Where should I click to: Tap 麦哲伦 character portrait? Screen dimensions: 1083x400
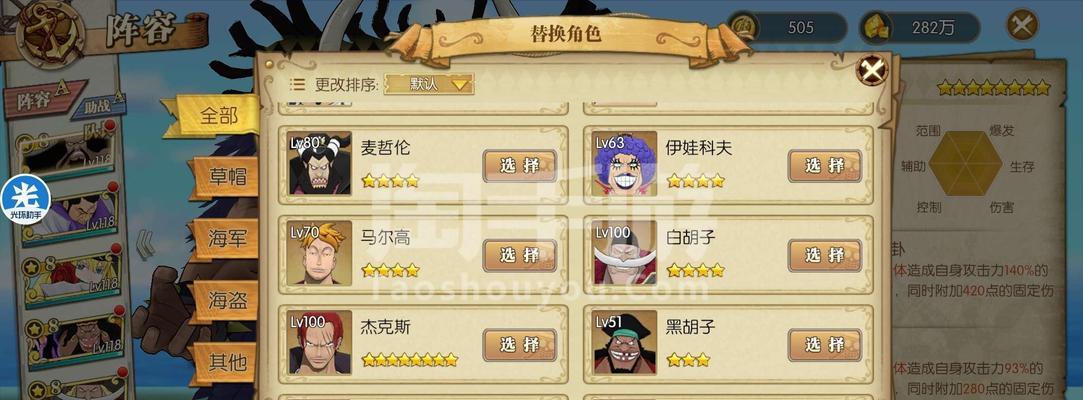[x=320, y=163]
